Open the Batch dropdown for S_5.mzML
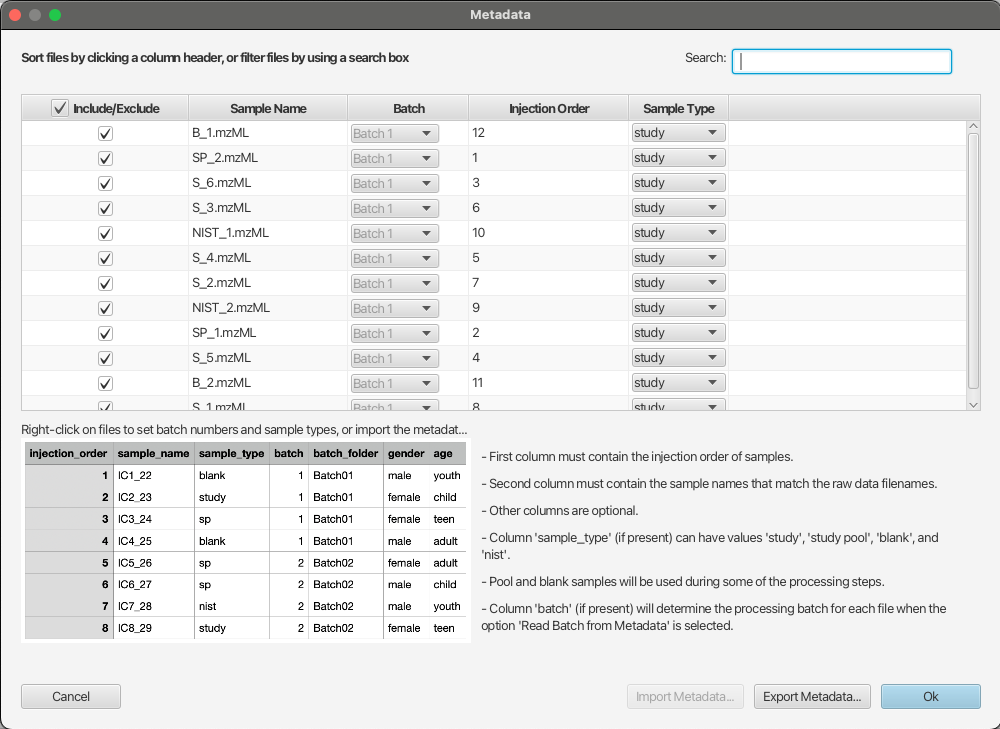Image resolution: width=1000 pixels, height=729 pixels. coord(395,358)
